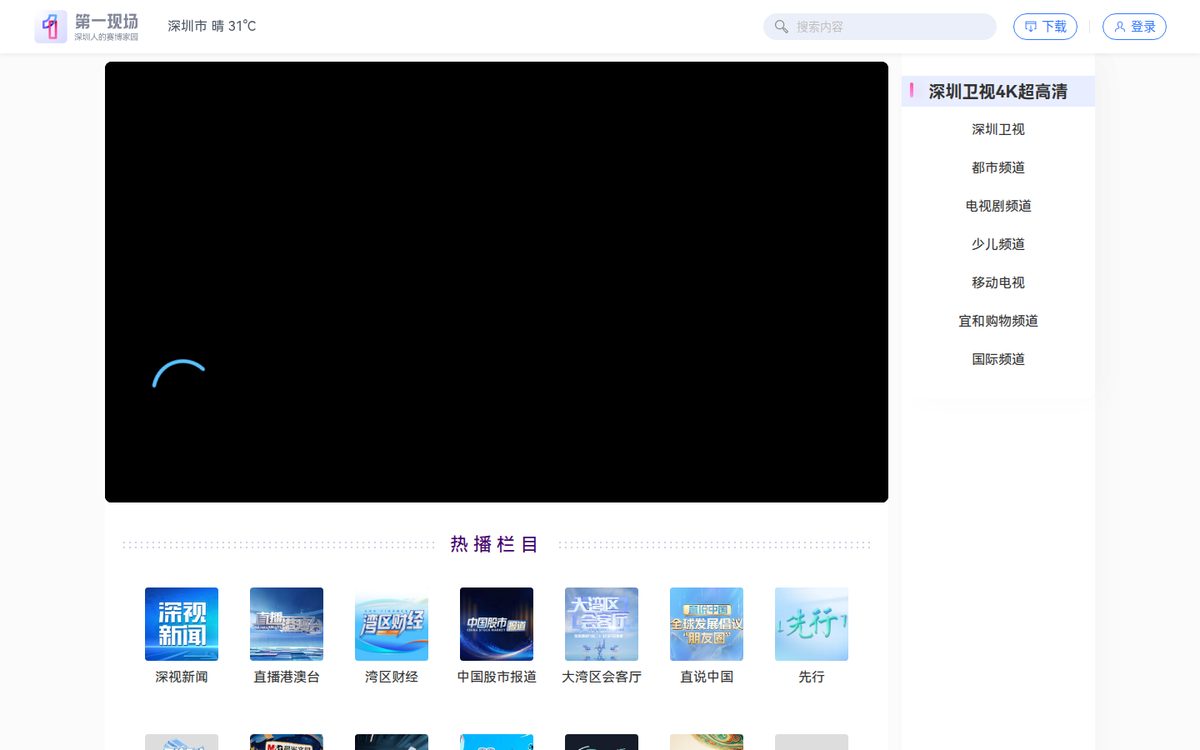
Task: Click the 第一现场 logo icon
Action: (x=51, y=27)
